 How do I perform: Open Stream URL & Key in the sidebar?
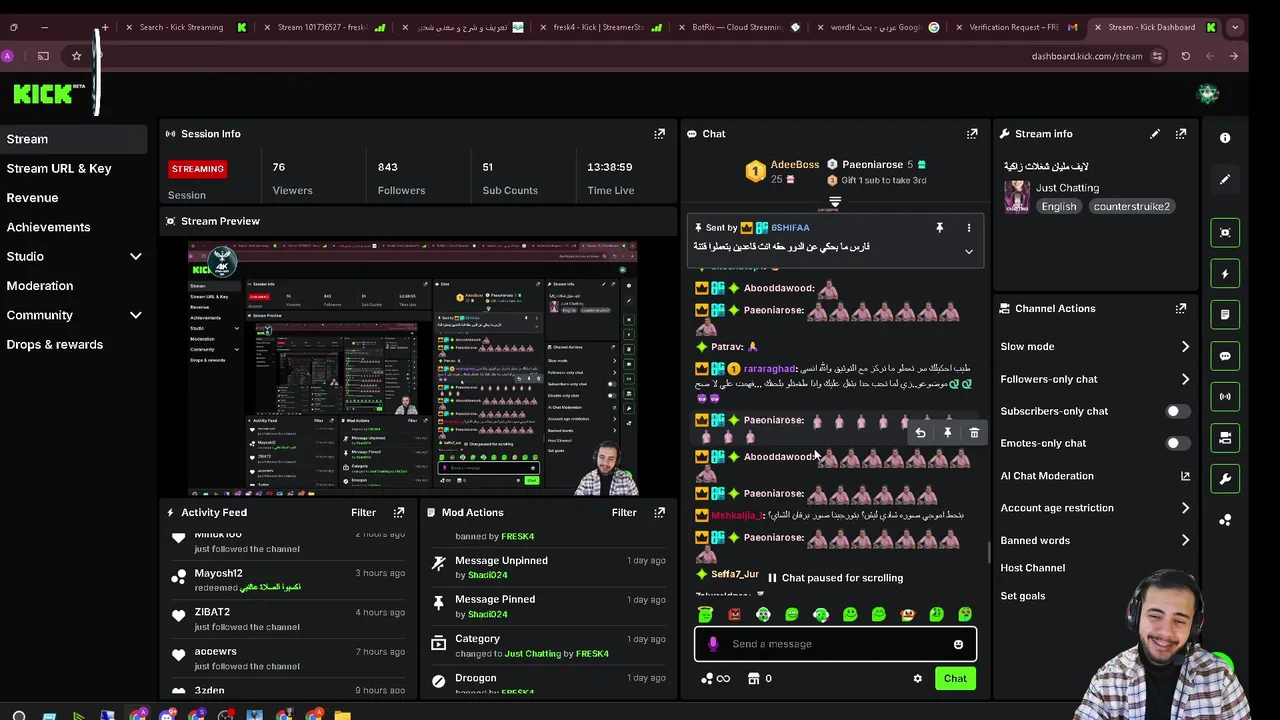59,169
